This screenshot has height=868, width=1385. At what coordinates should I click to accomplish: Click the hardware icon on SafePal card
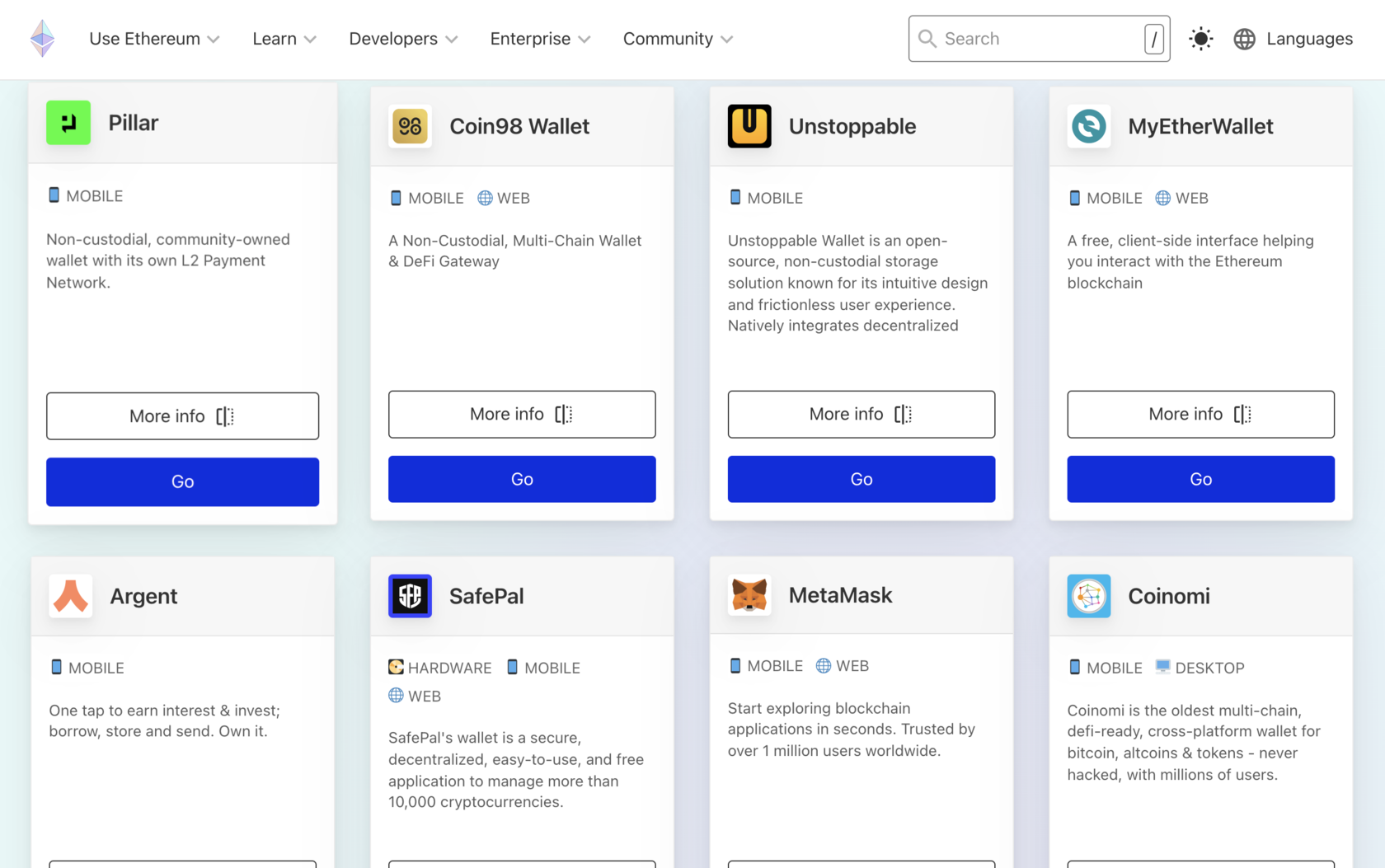click(396, 667)
